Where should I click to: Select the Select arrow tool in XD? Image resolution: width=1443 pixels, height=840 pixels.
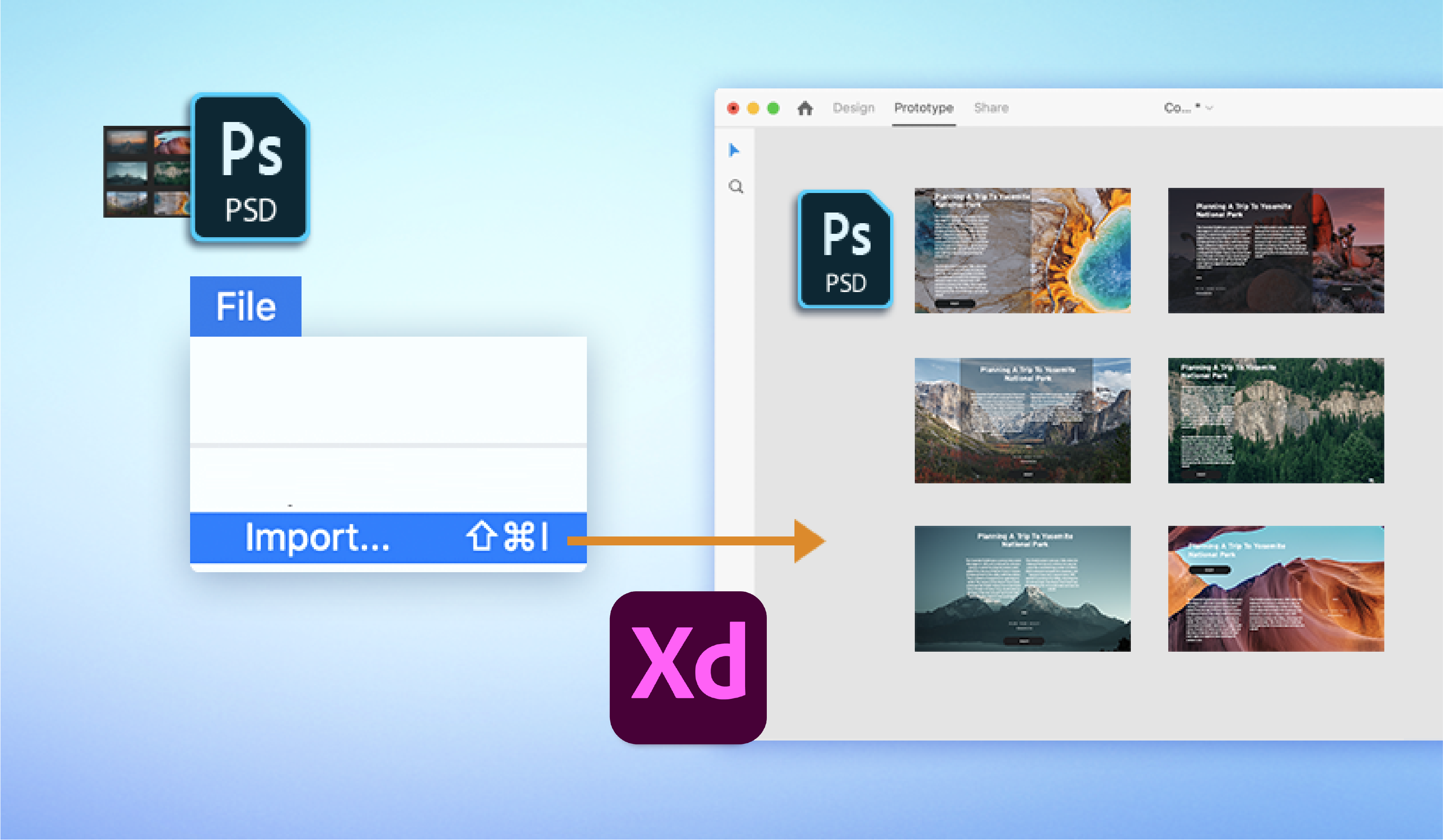pos(734,150)
